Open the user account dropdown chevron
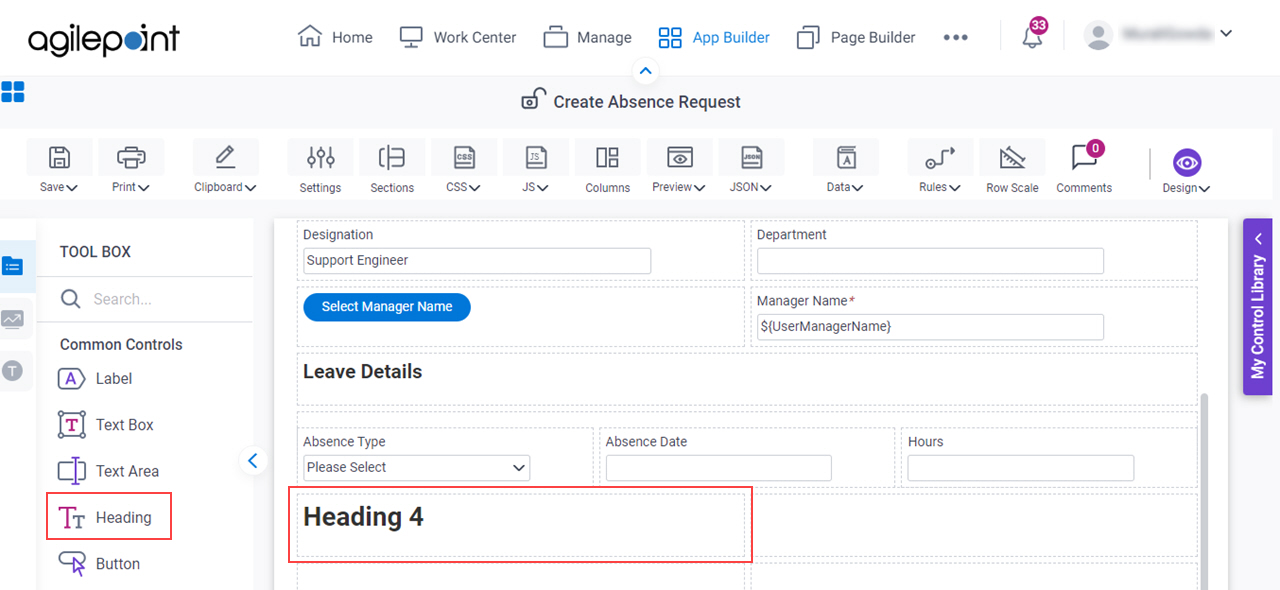 [x=1226, y=34]
